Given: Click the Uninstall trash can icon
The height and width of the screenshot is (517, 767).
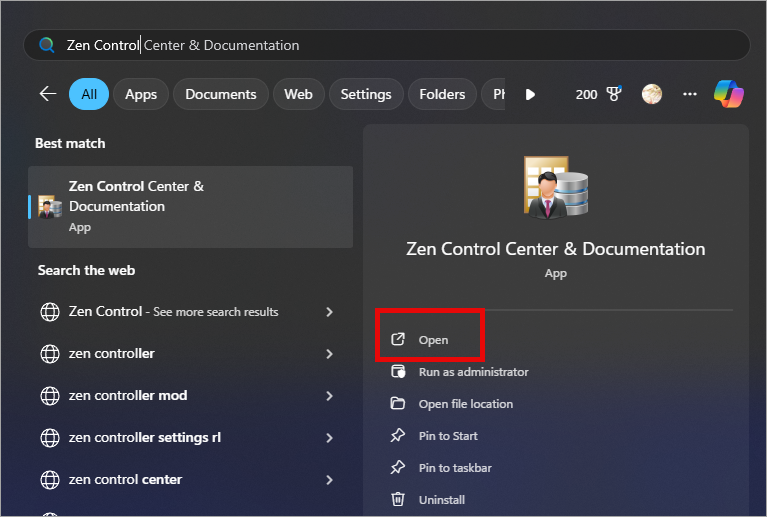Looking at the screenshot, I should click(x=398, y=499).
